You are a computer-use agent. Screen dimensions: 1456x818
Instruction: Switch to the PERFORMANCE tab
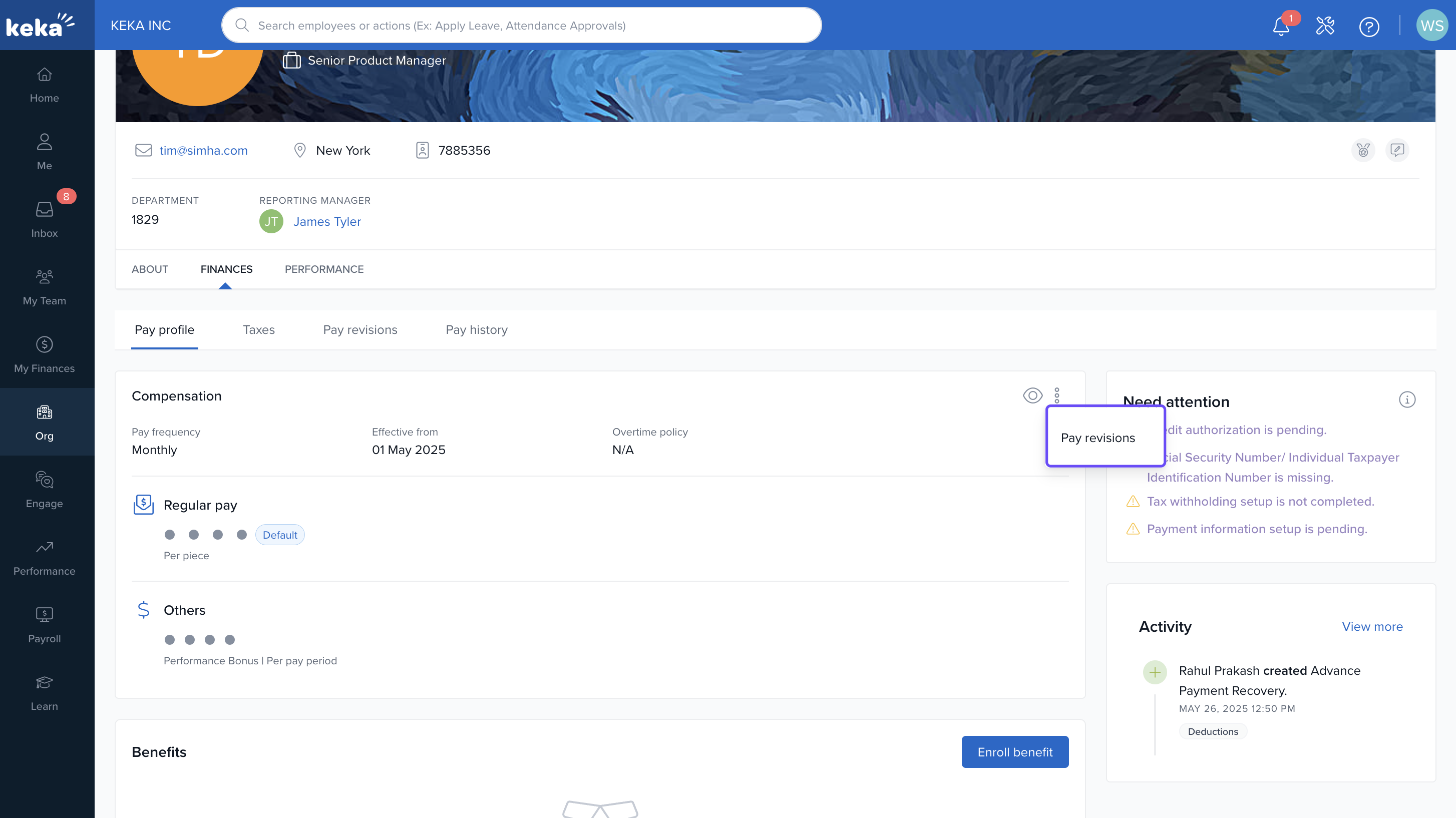(x=324, y=269)
